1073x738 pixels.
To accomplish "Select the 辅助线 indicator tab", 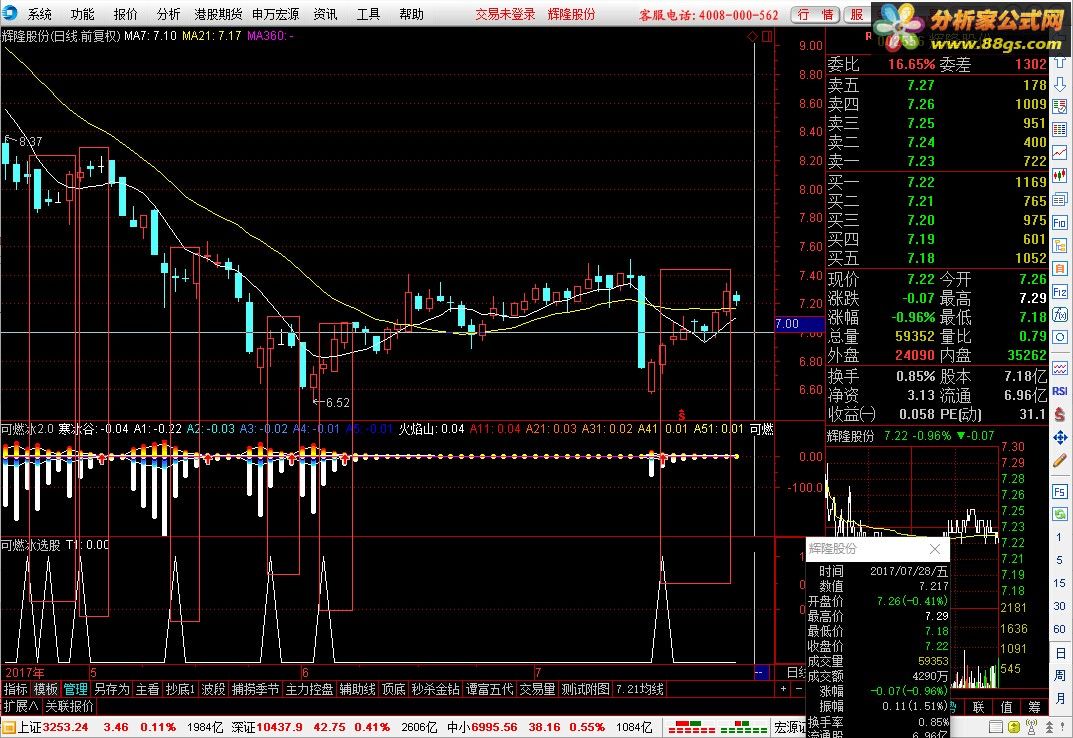I will pyautogui.click(x=357, y=689).
